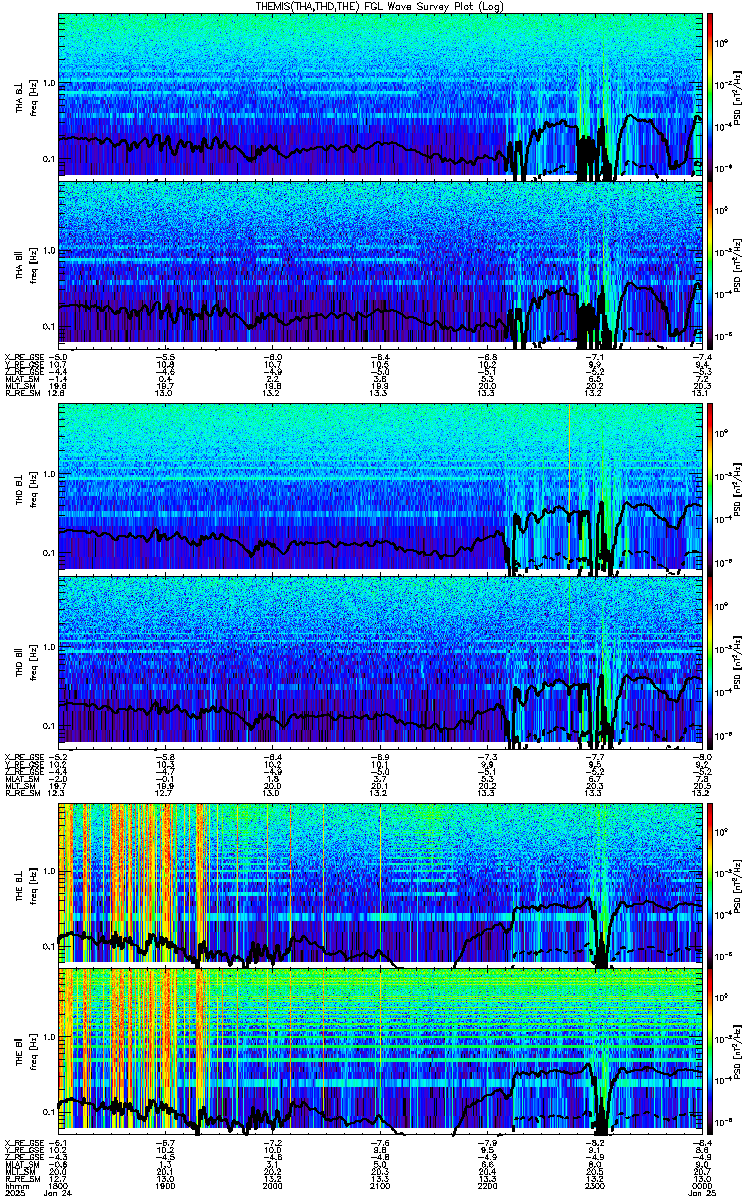Click the 1.0 Hz tick of THA B⊥ panel

pos(48,82)
